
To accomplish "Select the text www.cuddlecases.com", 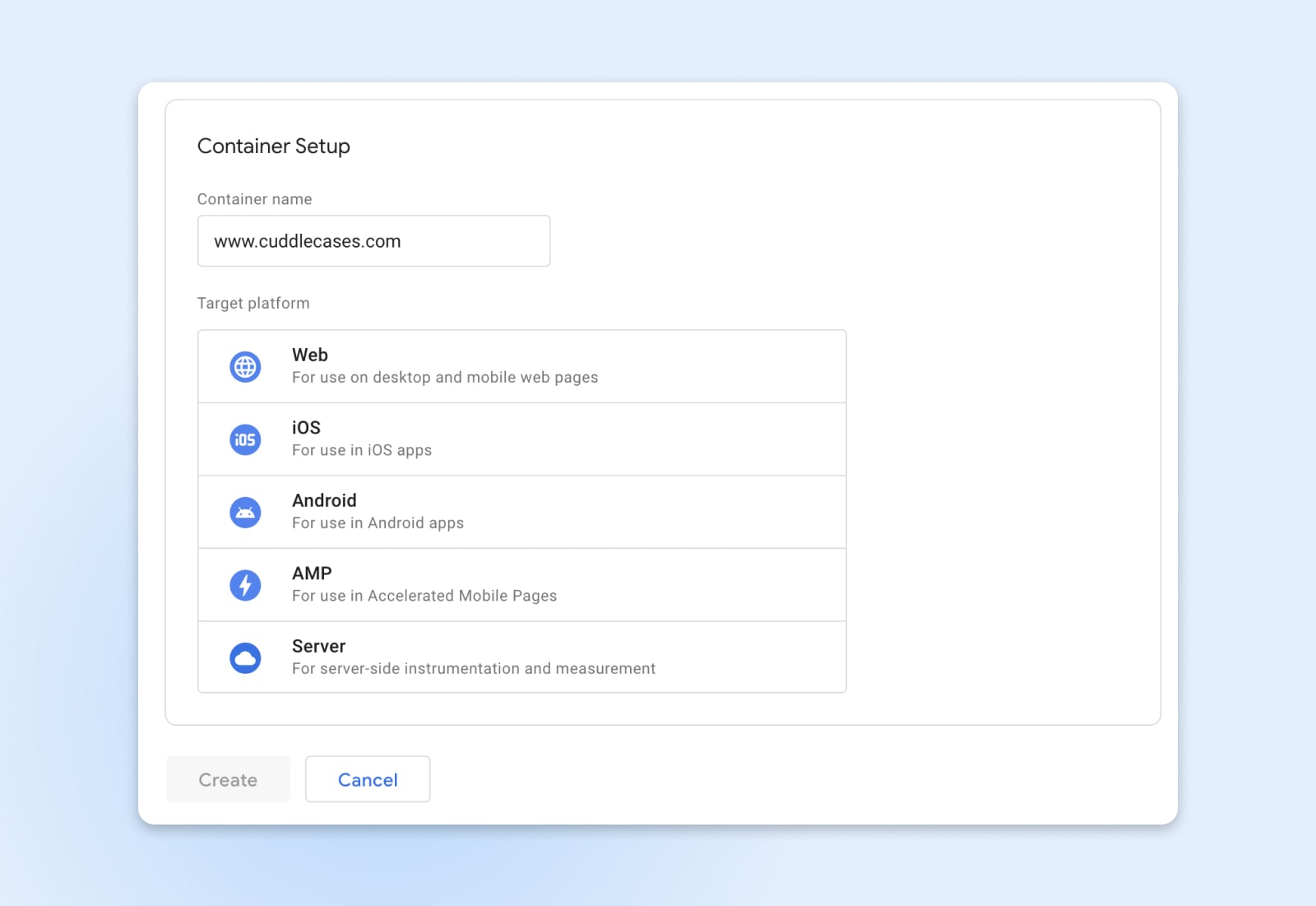I will click(x=307, y=241).
